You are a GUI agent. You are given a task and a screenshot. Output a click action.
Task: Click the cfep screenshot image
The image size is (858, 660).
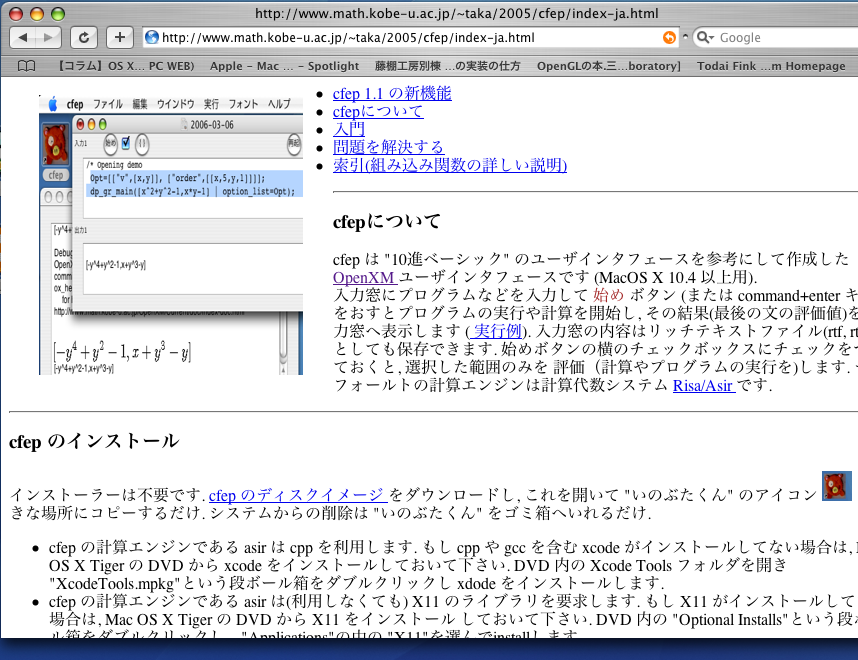(x=171, y=235)
